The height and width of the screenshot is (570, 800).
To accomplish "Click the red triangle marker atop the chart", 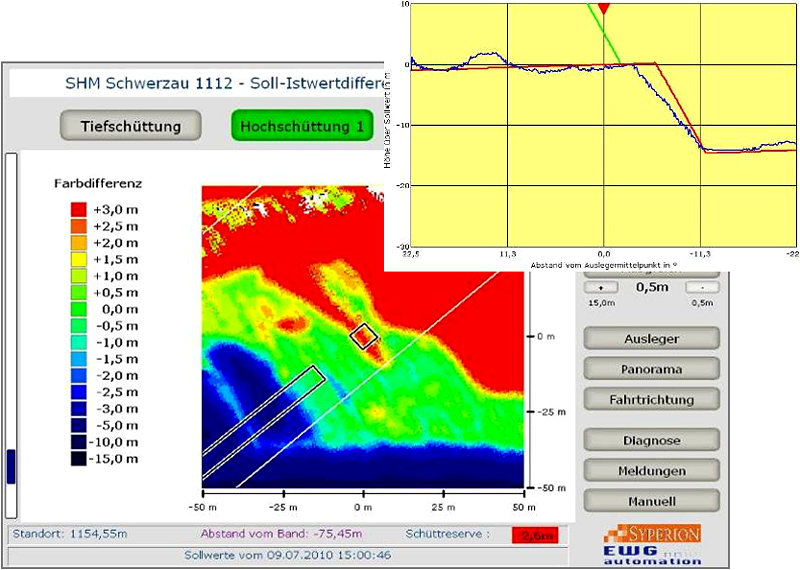I will [x=604, y=9].
